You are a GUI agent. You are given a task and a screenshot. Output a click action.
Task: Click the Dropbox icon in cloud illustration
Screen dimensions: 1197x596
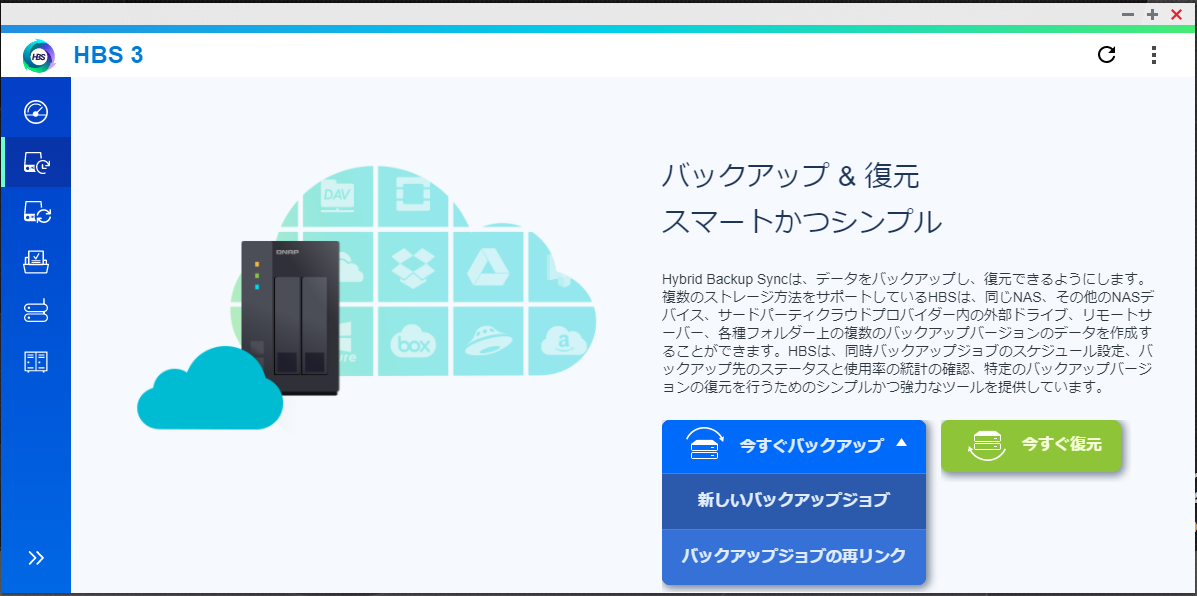413,267
